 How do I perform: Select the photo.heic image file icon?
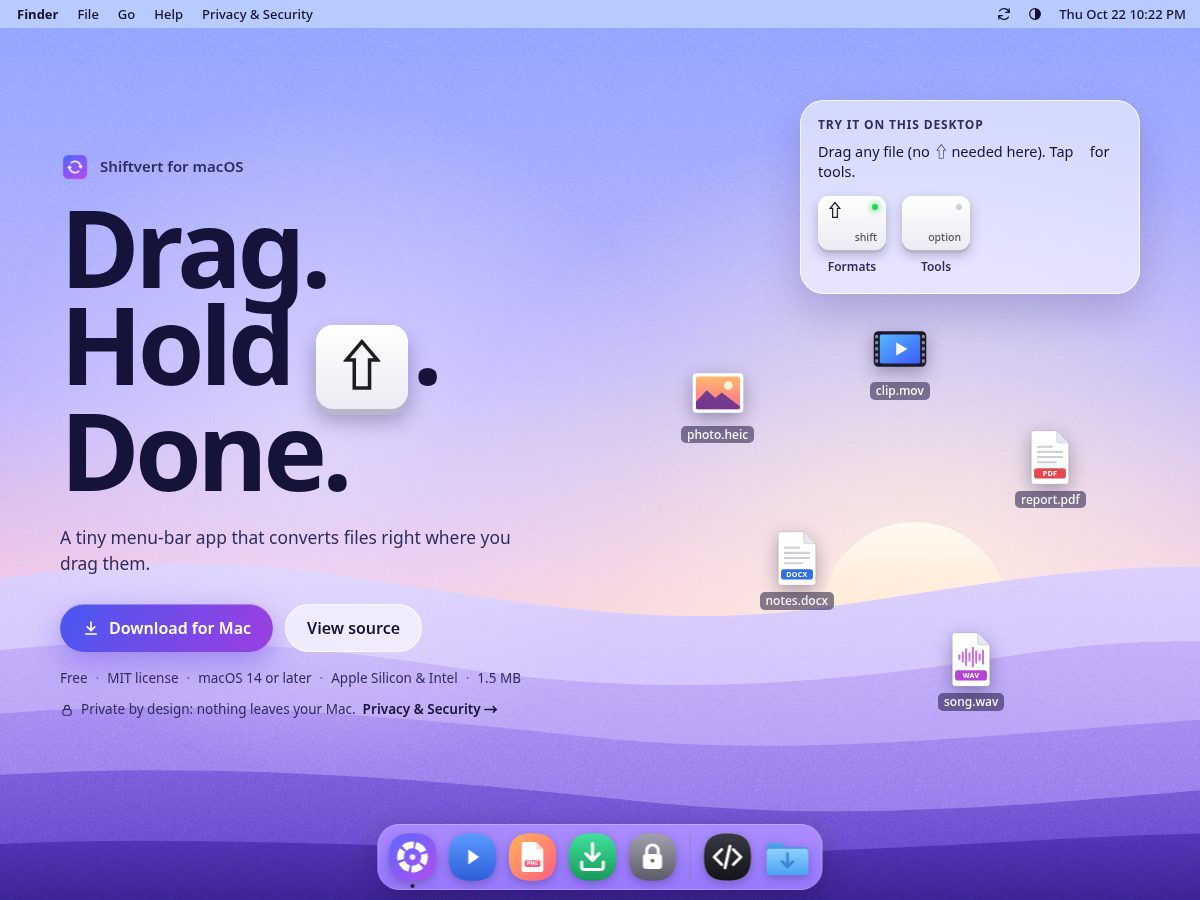[x=718, y=393]
